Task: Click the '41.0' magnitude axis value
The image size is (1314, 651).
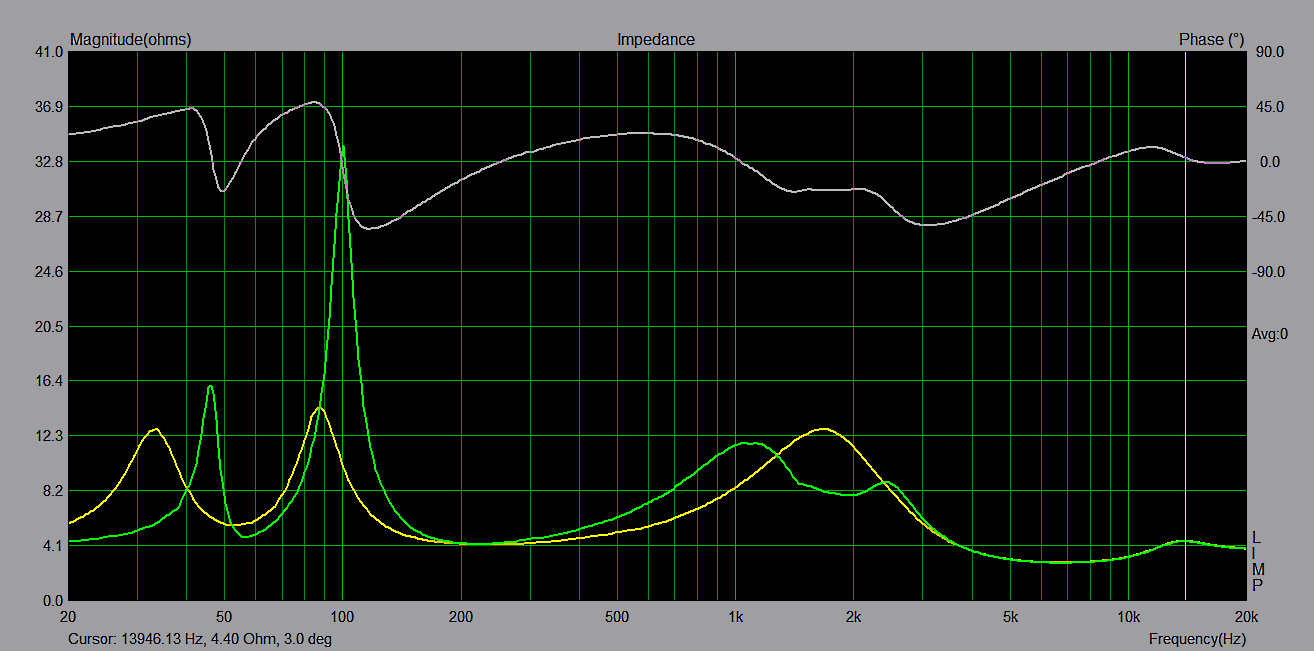Action: point(49,52)
